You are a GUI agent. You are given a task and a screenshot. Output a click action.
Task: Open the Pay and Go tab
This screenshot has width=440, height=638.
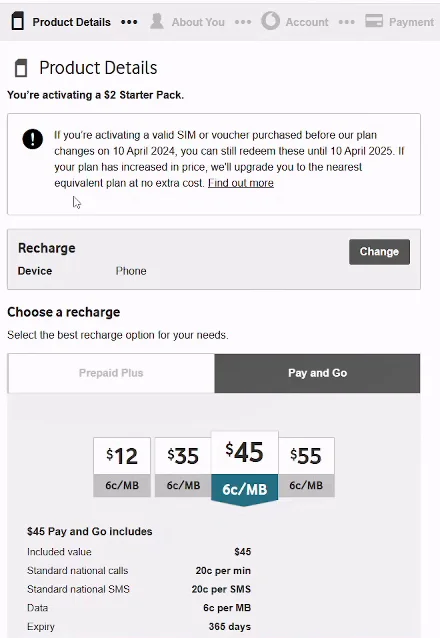317,373
